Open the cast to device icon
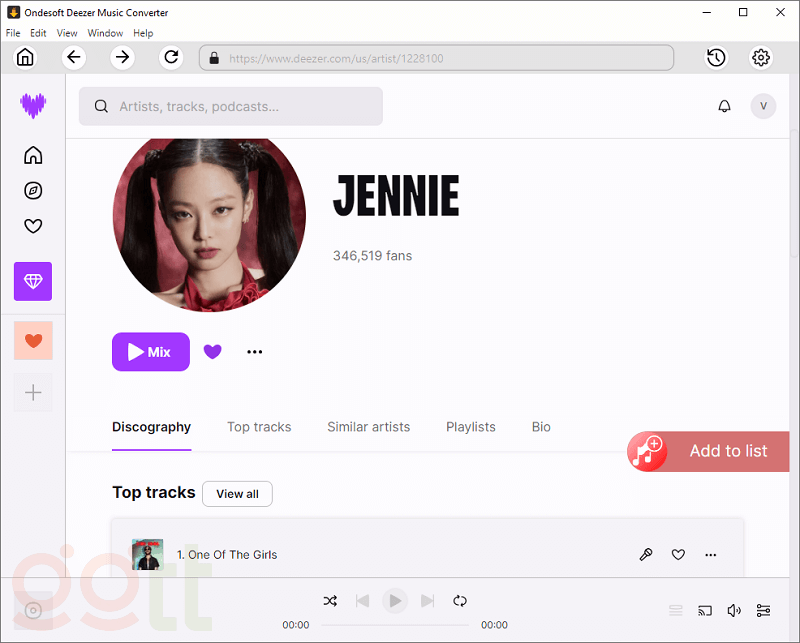The width and height of the screenshot is (800, 643). pyautogui.click(x=705, y=610)
